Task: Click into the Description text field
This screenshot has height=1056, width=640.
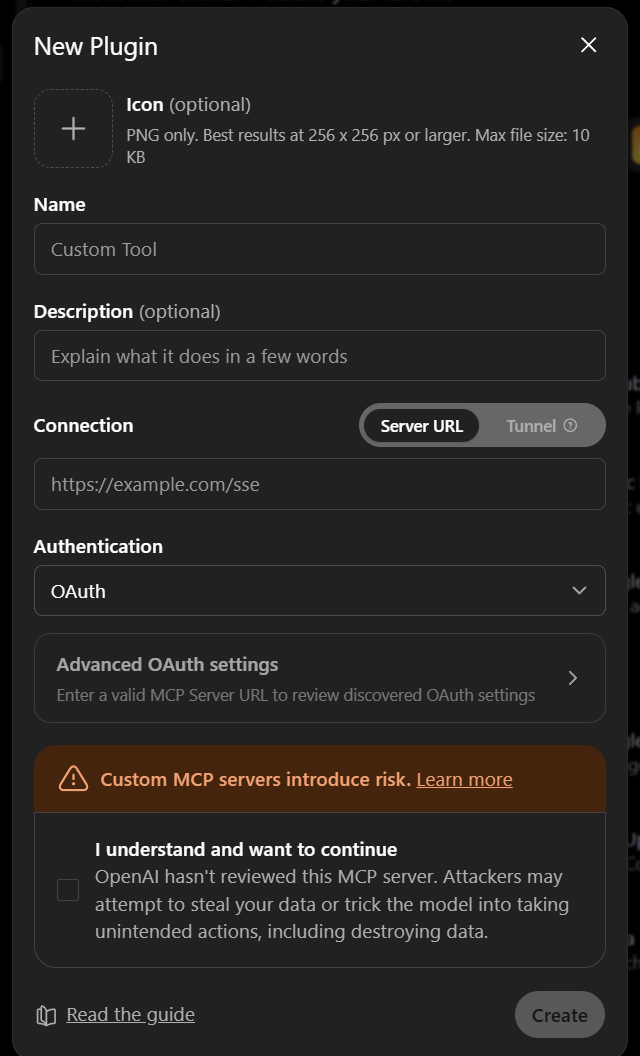Action: [x=320, y=356]
